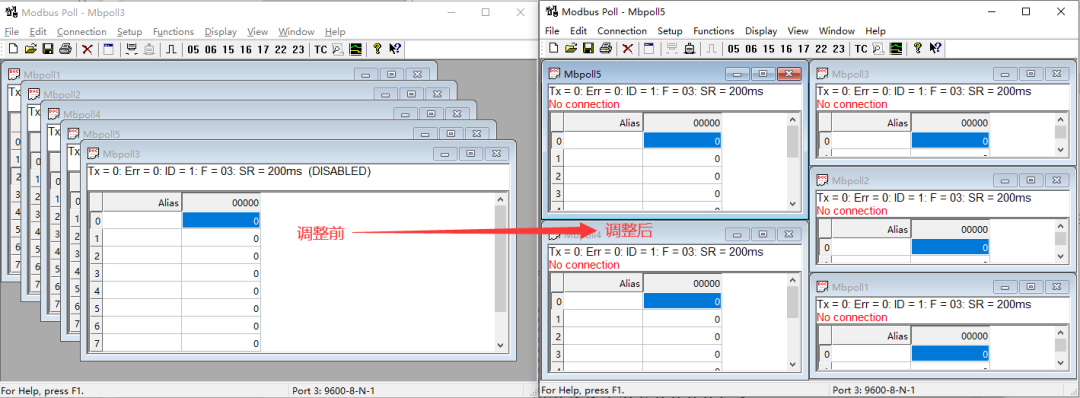Click Connect icon in left Mbpoll3 window toolbar
The height and width of the screenshot is (398, 1080).
click(132, 49)
